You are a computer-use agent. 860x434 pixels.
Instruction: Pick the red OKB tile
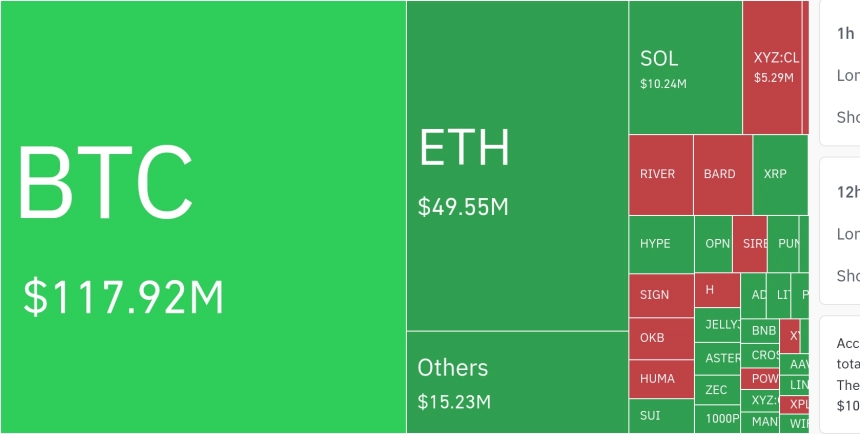tap(660, 338)
